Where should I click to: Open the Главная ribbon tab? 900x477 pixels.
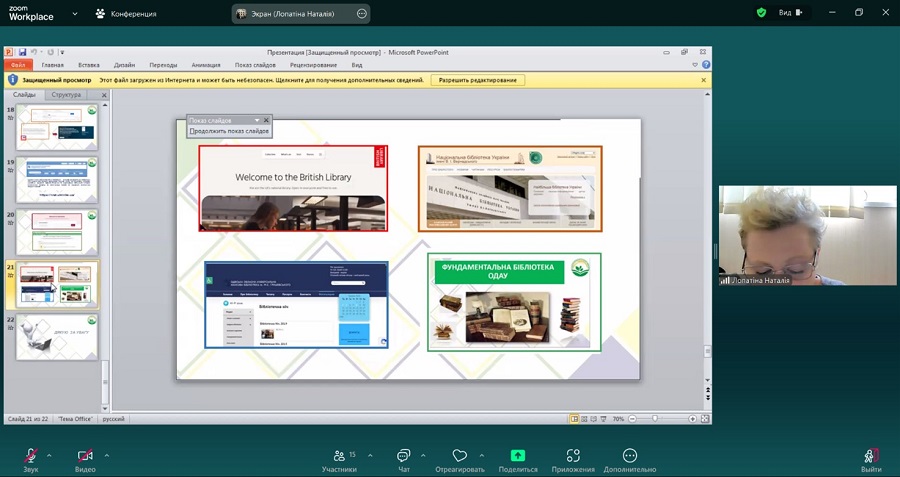coord(52,65)
